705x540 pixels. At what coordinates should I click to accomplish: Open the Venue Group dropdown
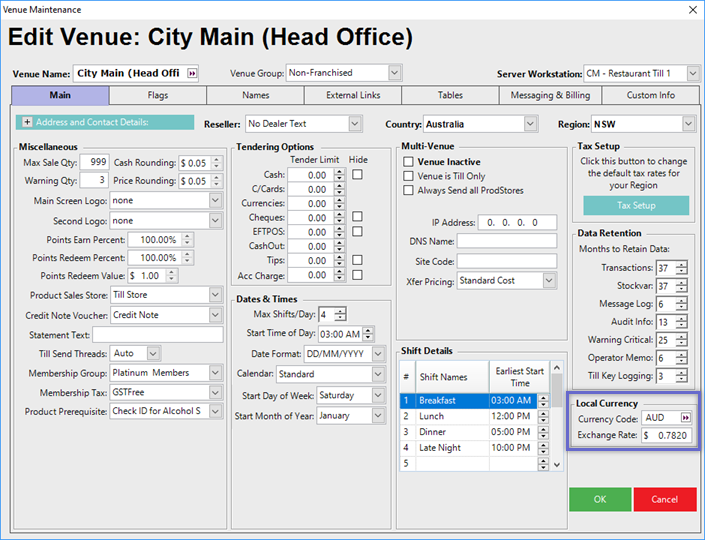394,73
